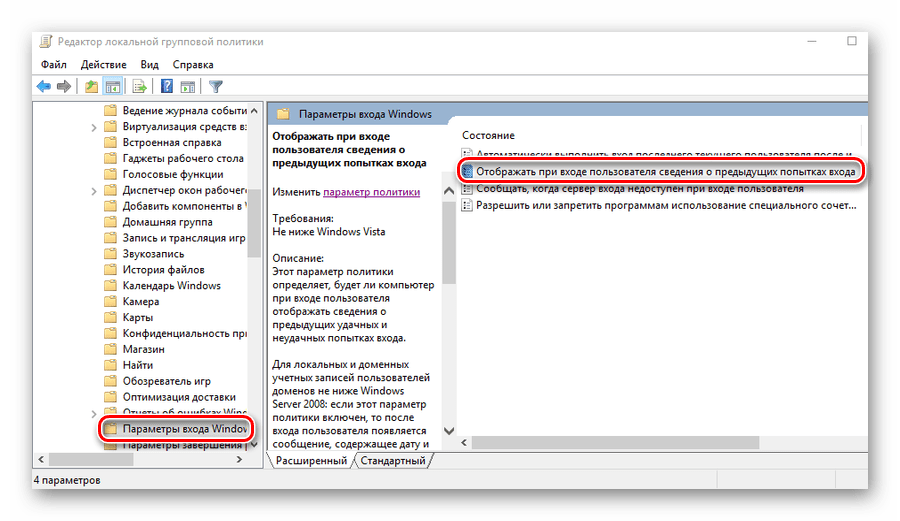Viewport: 900px width, 521px height.
Task: Click the Forward arrow toolbar icon
Action: pos(64,87)
